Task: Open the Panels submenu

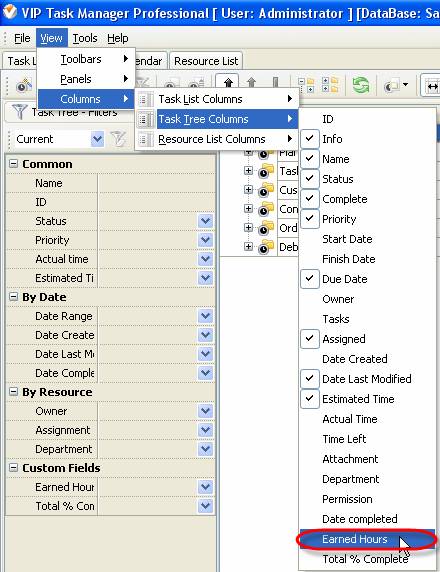Action: point(86,79)
